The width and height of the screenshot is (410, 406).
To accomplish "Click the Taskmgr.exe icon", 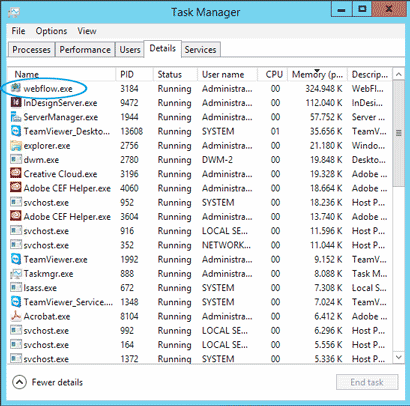I will coord(16,274).
